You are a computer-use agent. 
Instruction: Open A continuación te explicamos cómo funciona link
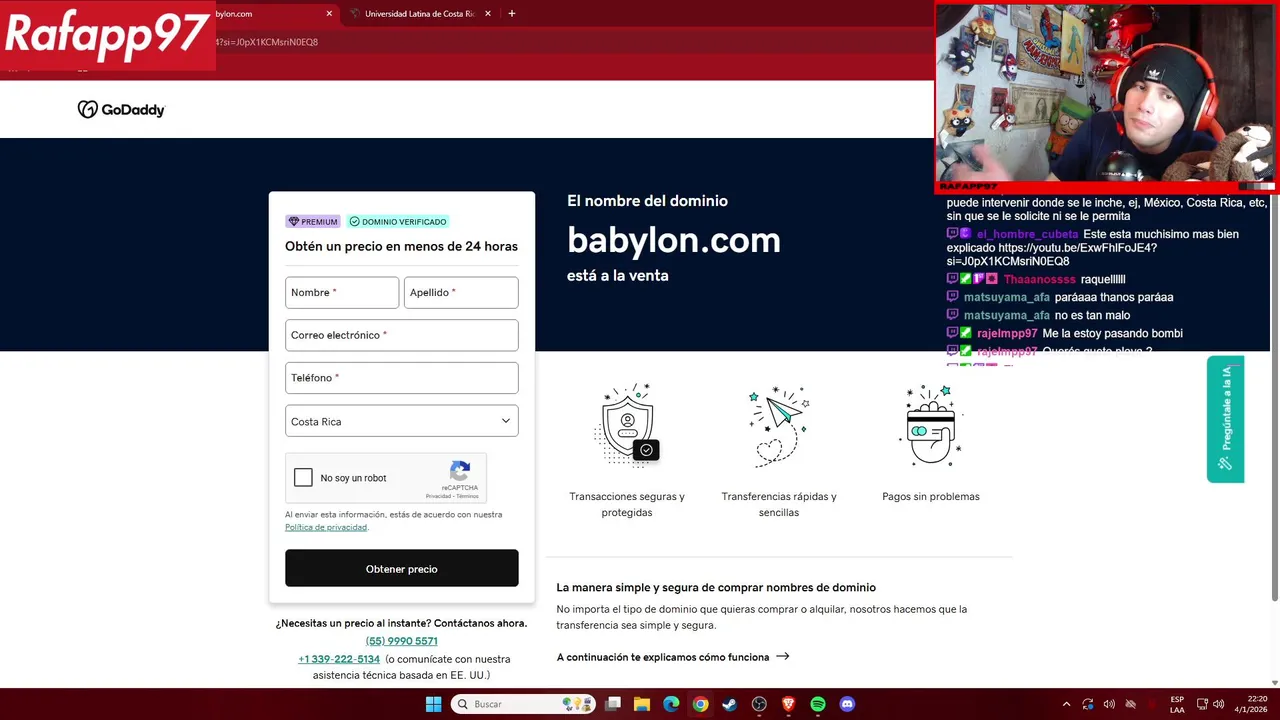(x=673, y=657)
